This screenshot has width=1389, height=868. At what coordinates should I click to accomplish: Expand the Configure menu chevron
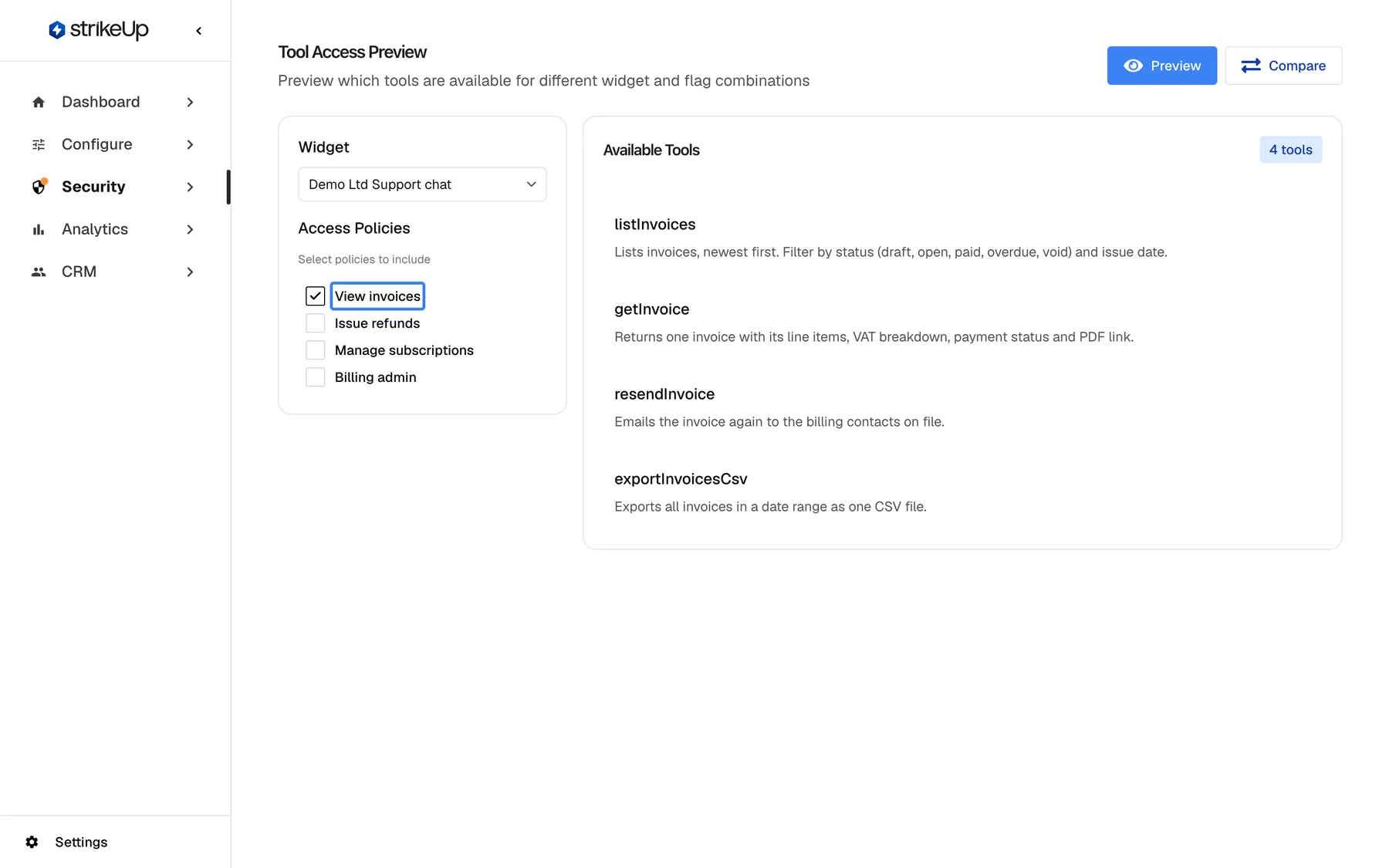[190, 144]
